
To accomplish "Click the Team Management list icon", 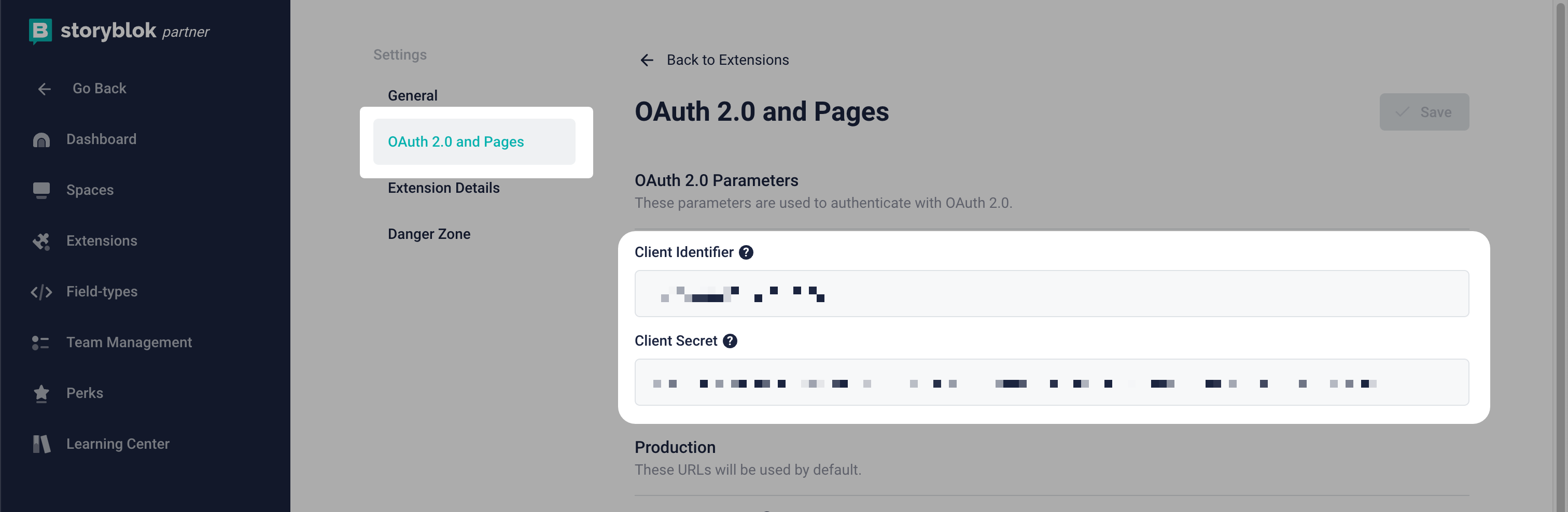I will click(41, 343).
